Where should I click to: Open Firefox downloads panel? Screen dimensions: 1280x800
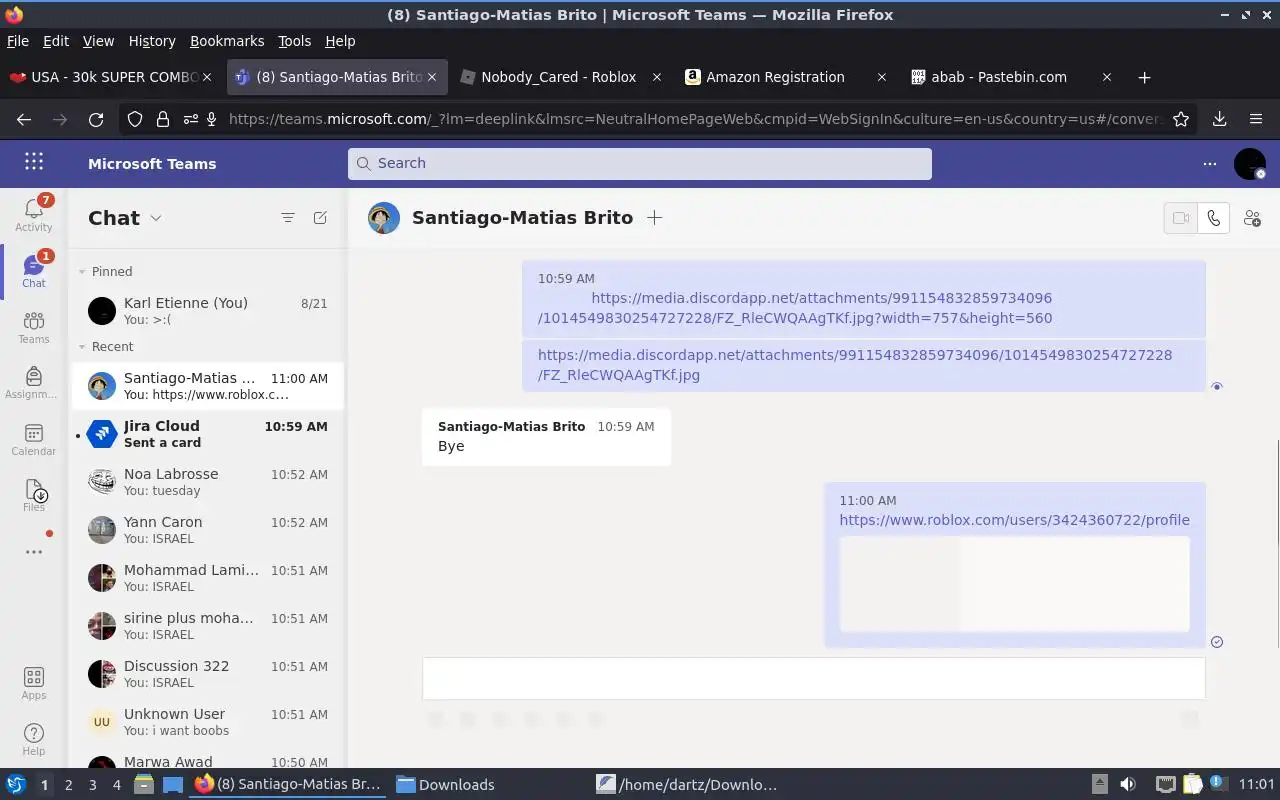[1219, 119]
